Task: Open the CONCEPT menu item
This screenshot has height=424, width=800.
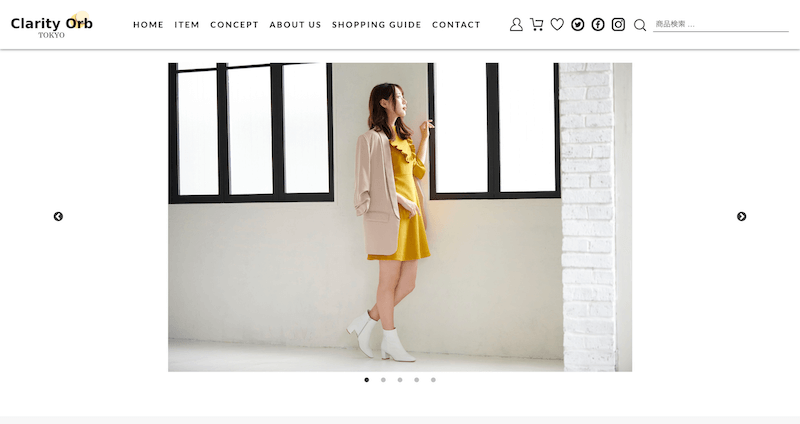Action: (234, 24)
